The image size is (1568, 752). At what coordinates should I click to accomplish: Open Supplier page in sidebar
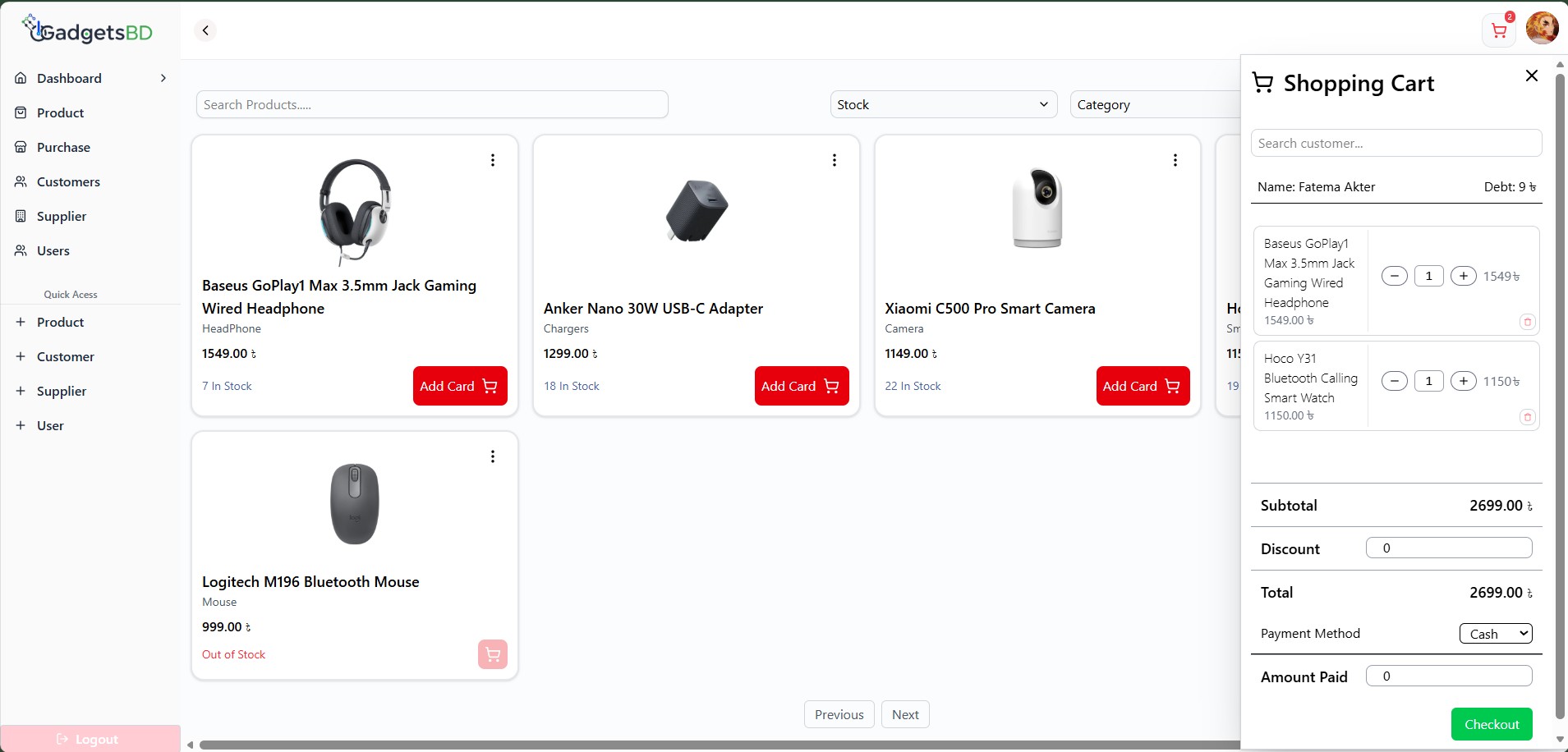point(62,216)
